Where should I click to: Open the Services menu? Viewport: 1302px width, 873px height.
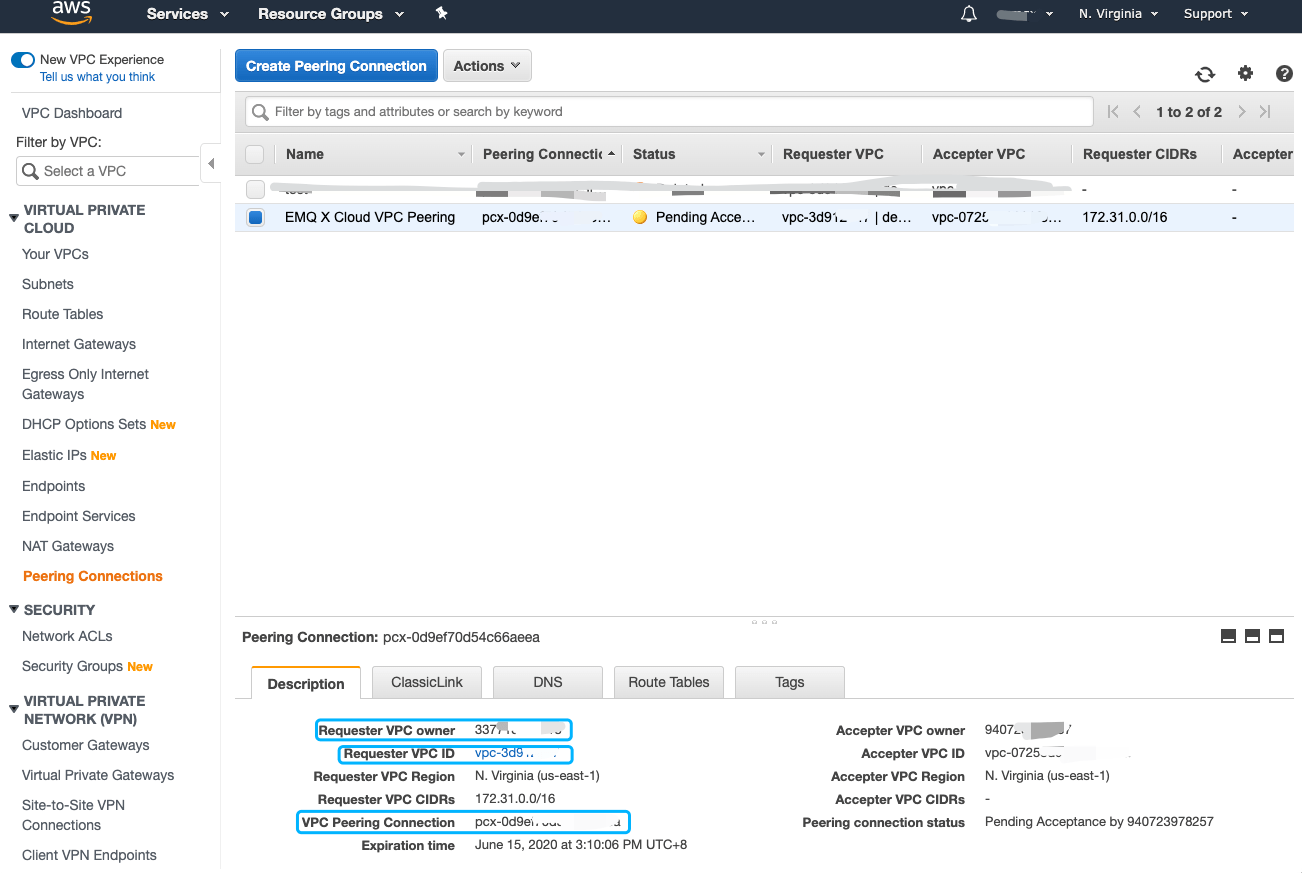178,14
